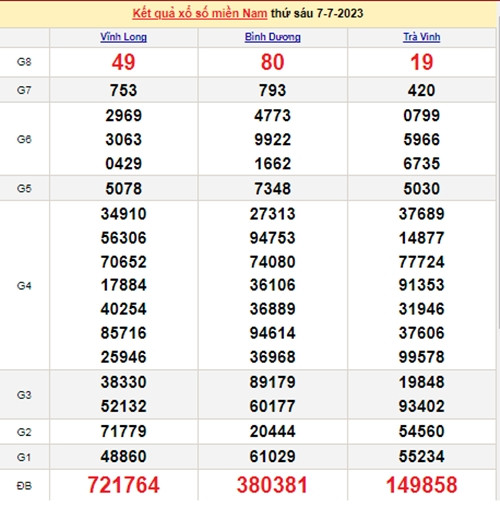This screenshot has width=500, height=507.
Task: Click G4 number 25946 under Vĩnh Long
Action: pos(124,357)
